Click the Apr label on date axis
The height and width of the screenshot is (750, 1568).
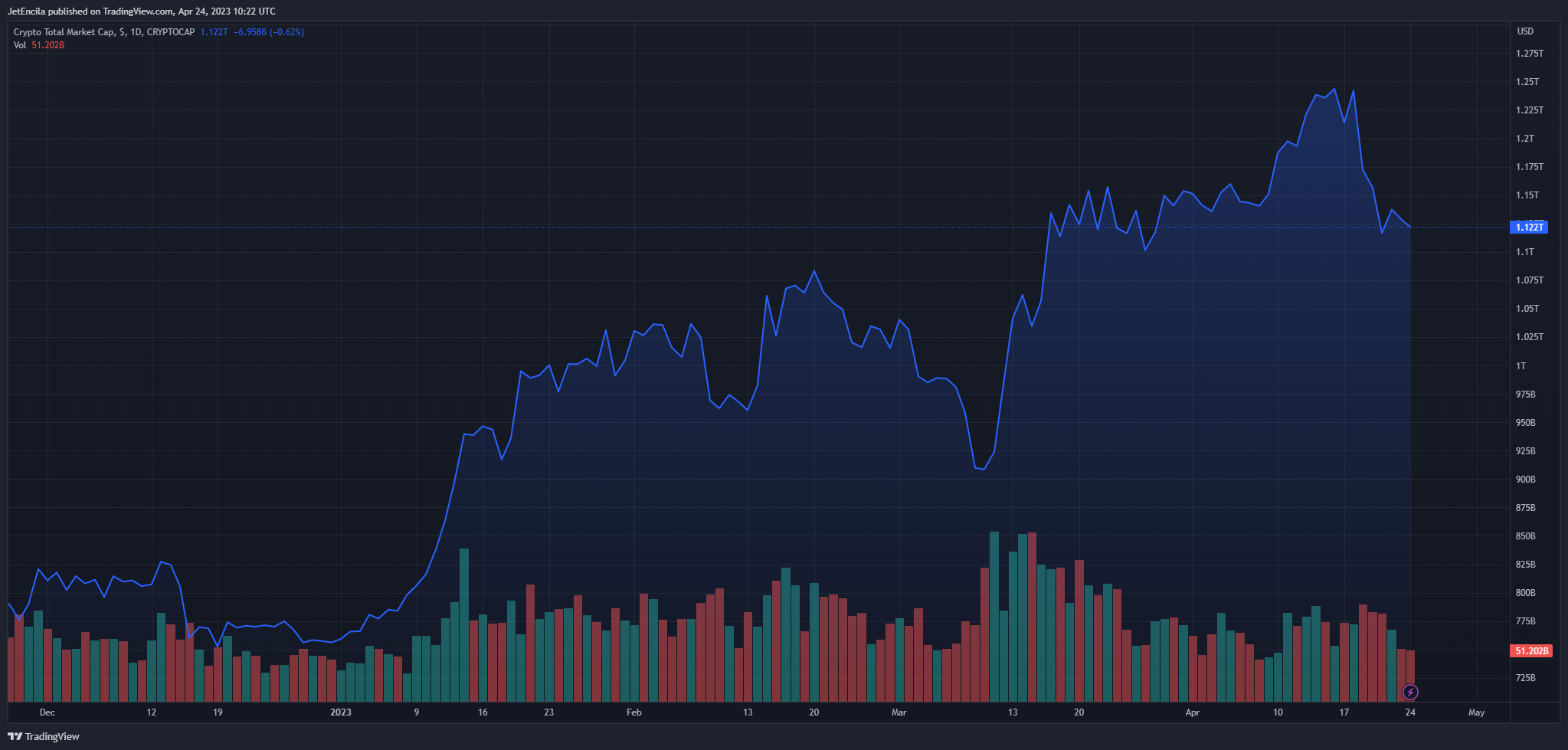1192,712
